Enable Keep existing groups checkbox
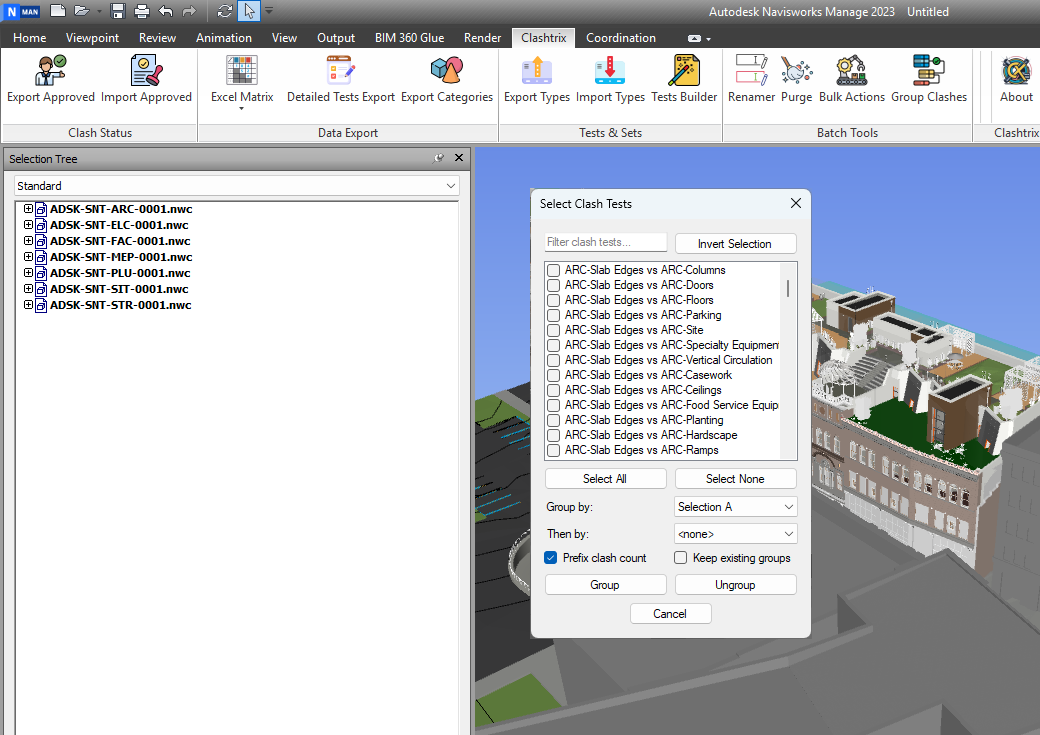Viewport: 1040px width, 735px height. pos(681,558)
